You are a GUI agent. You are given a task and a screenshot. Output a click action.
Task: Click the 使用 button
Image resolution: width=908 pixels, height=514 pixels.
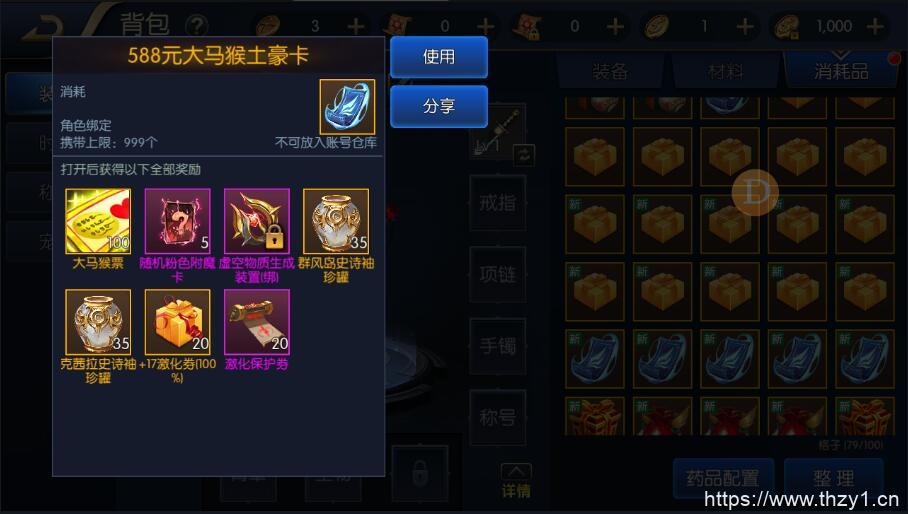tap(439, 57)
